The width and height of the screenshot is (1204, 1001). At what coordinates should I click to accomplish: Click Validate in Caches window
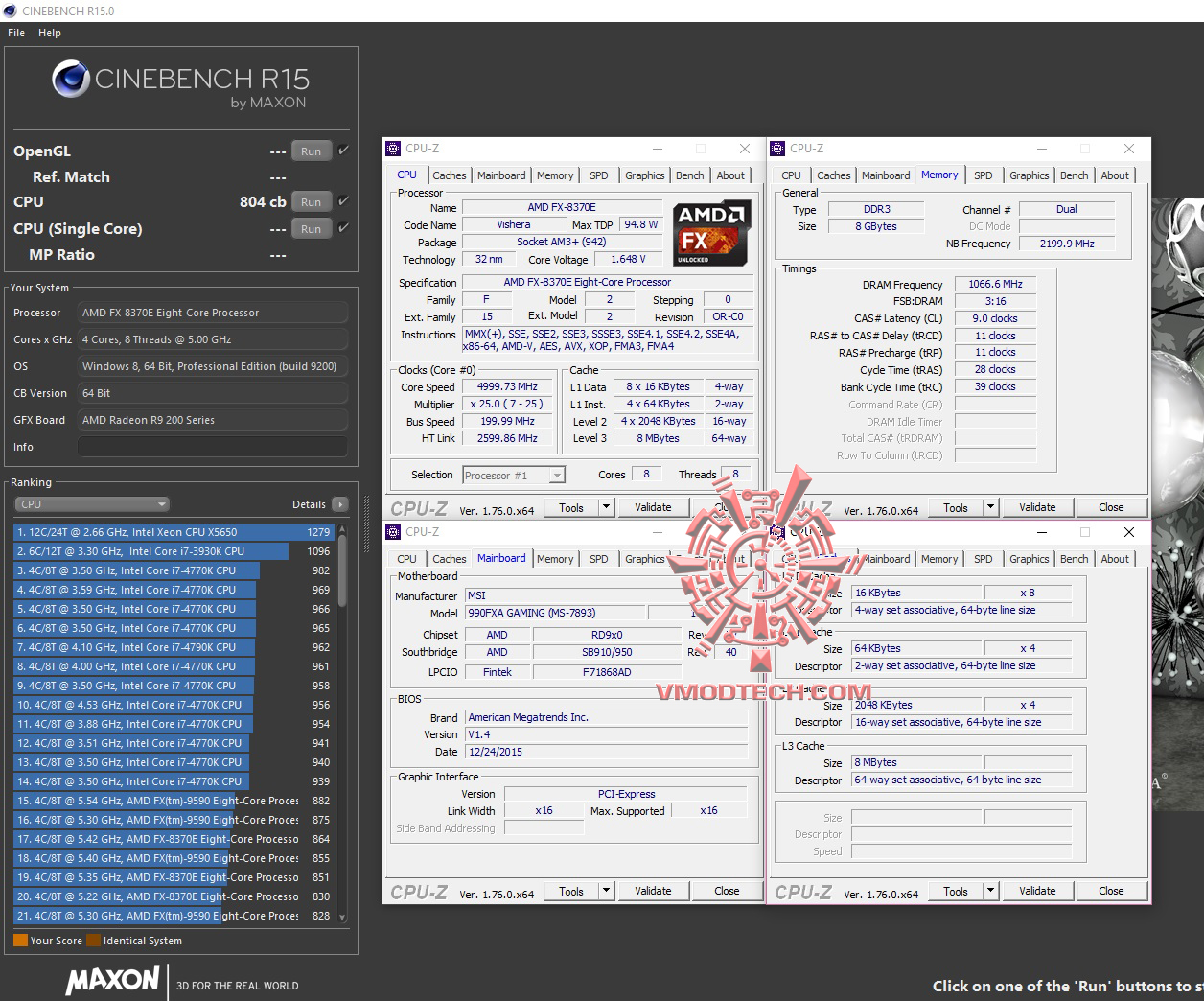pyautogui.click(x=1037, y=891)
